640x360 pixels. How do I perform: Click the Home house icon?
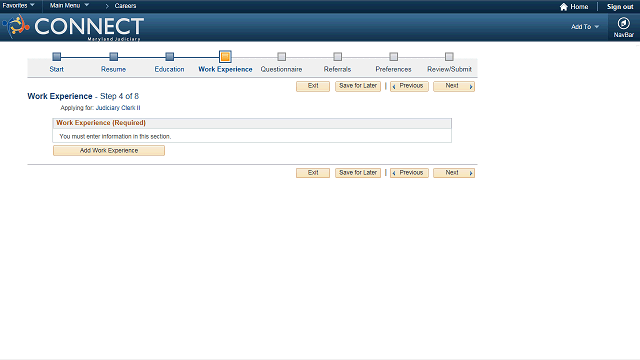[564, 7]
